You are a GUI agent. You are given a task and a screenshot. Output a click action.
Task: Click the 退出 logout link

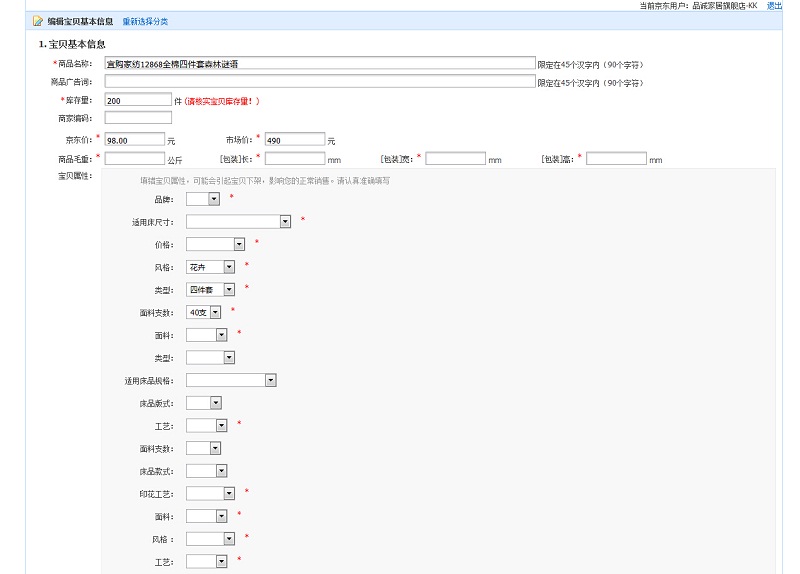(x=774, y=6)
